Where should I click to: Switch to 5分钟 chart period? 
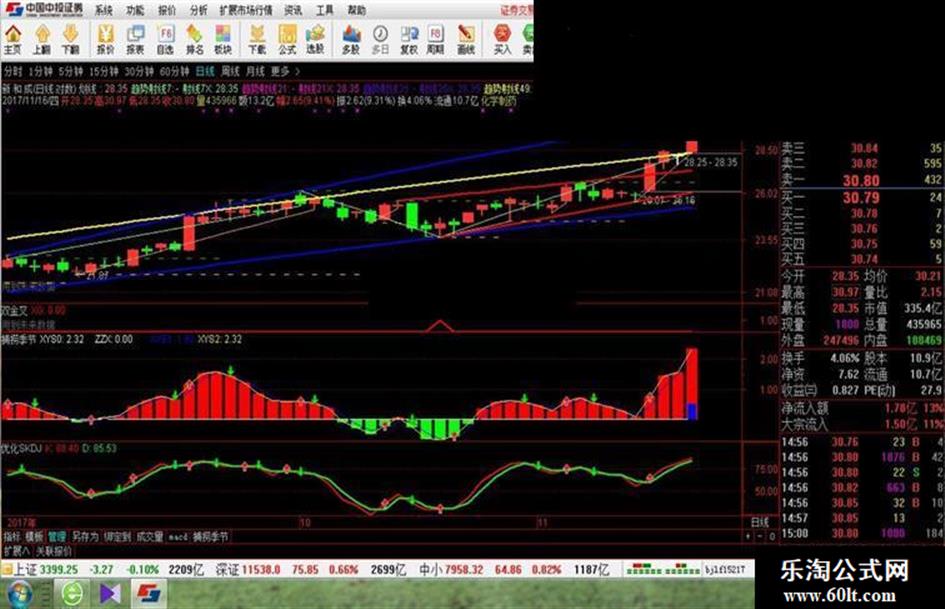[71, 71]
